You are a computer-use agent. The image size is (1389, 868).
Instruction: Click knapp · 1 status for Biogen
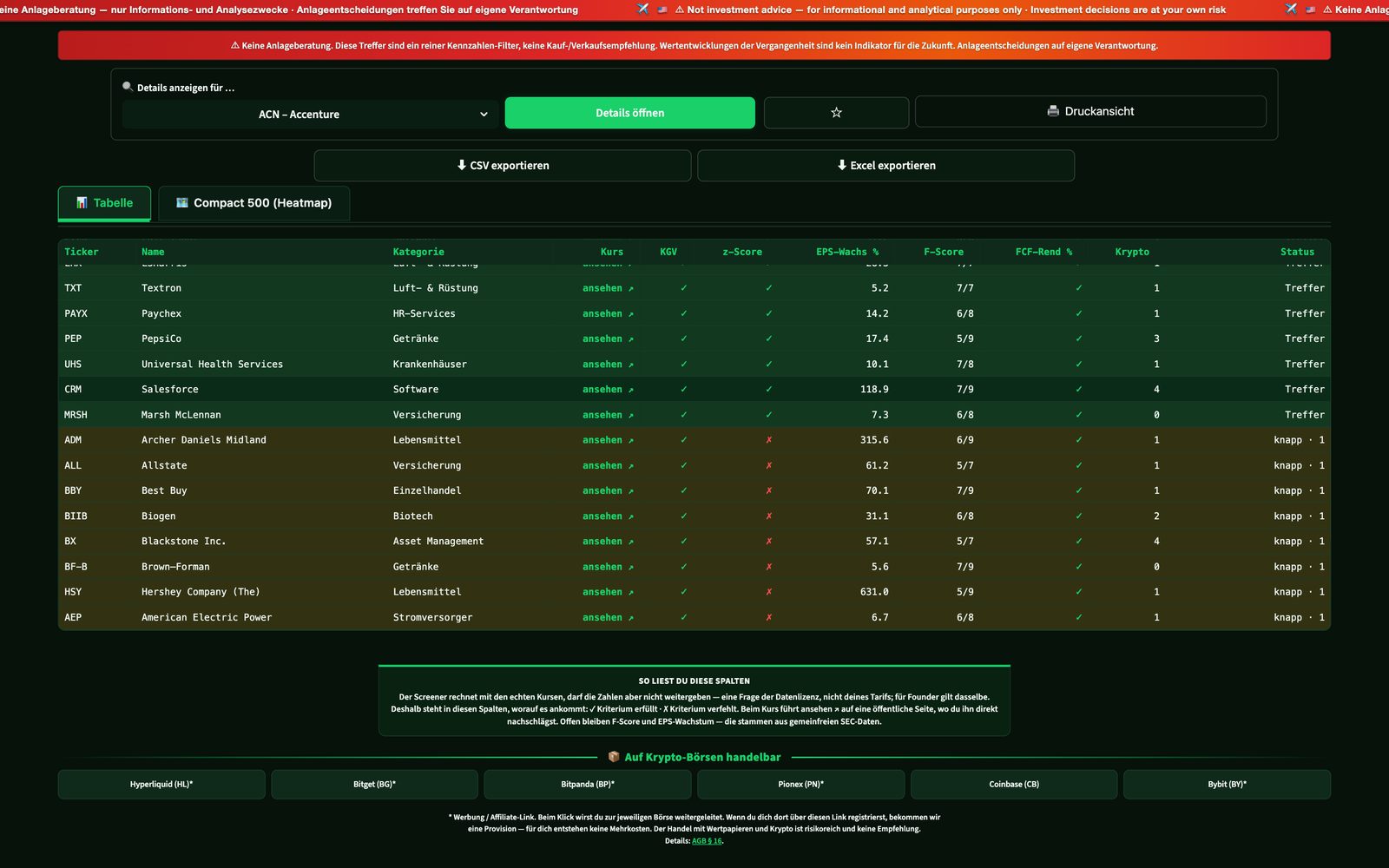click(x=1300, y=516)
